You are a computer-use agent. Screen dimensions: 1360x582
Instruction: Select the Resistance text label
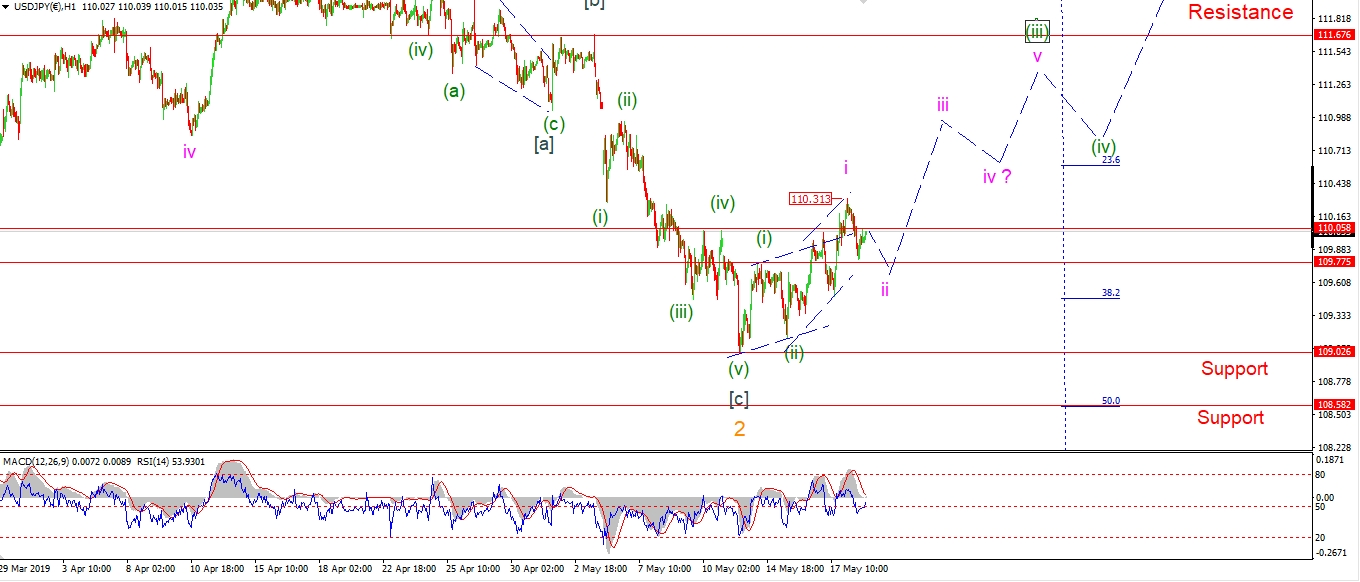(1240, 12)
